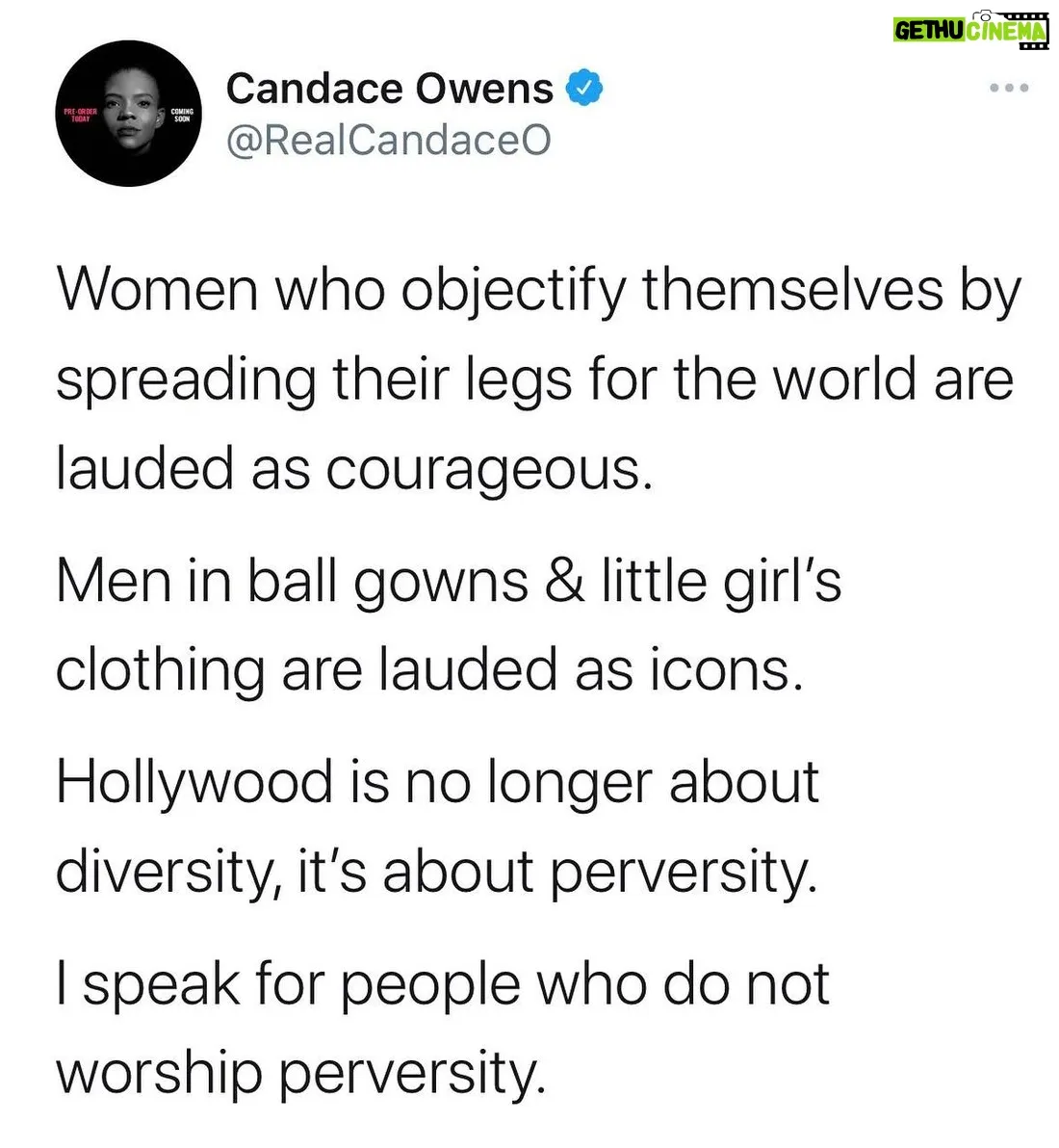Click the final line "worship perversity."
This screenshot has height=1148, width=1059.
tap(300, 1073)
